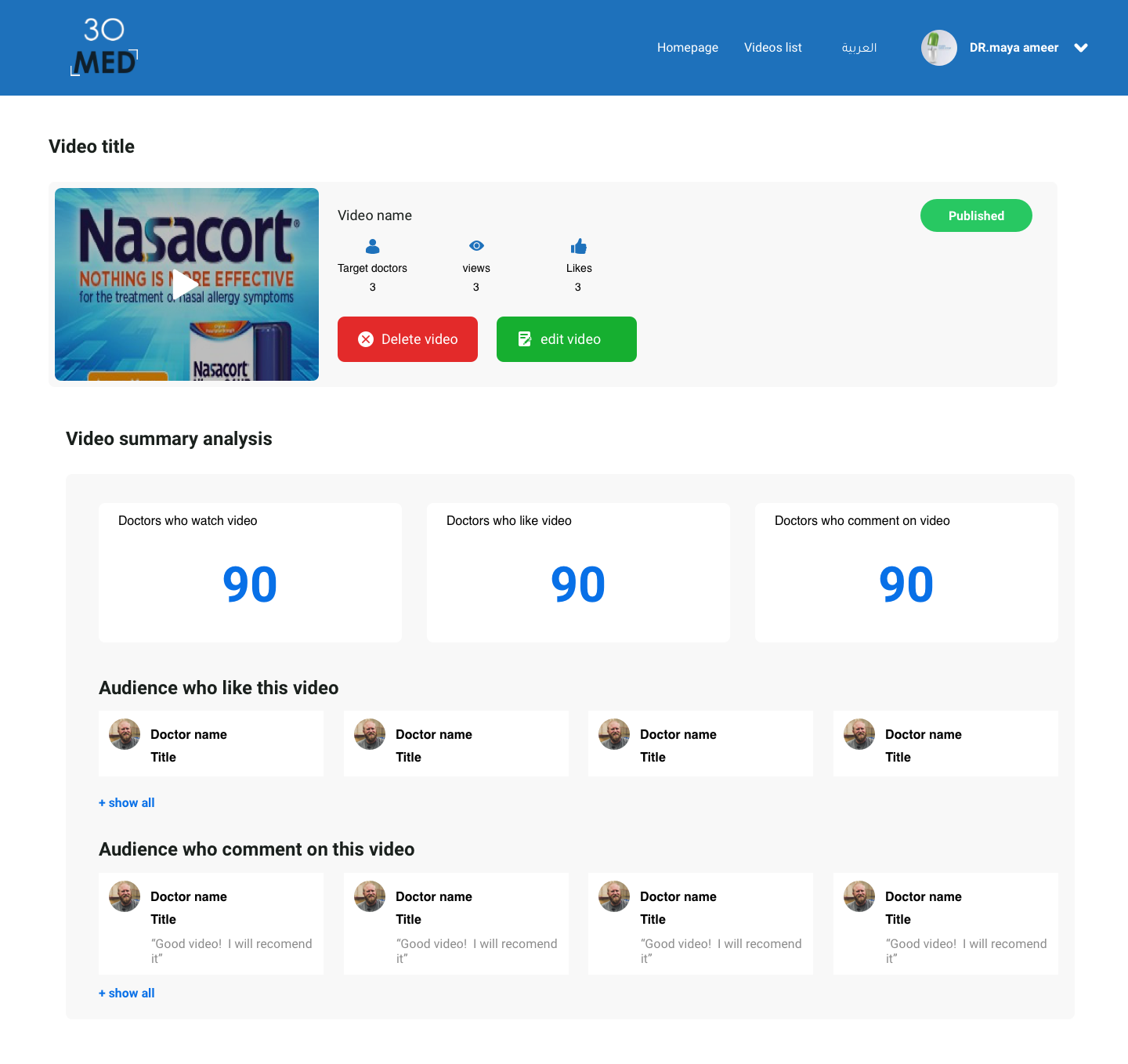Click the views eye icon
Viewport: 1128px width, 1064px height.
[x=476, y=246]
